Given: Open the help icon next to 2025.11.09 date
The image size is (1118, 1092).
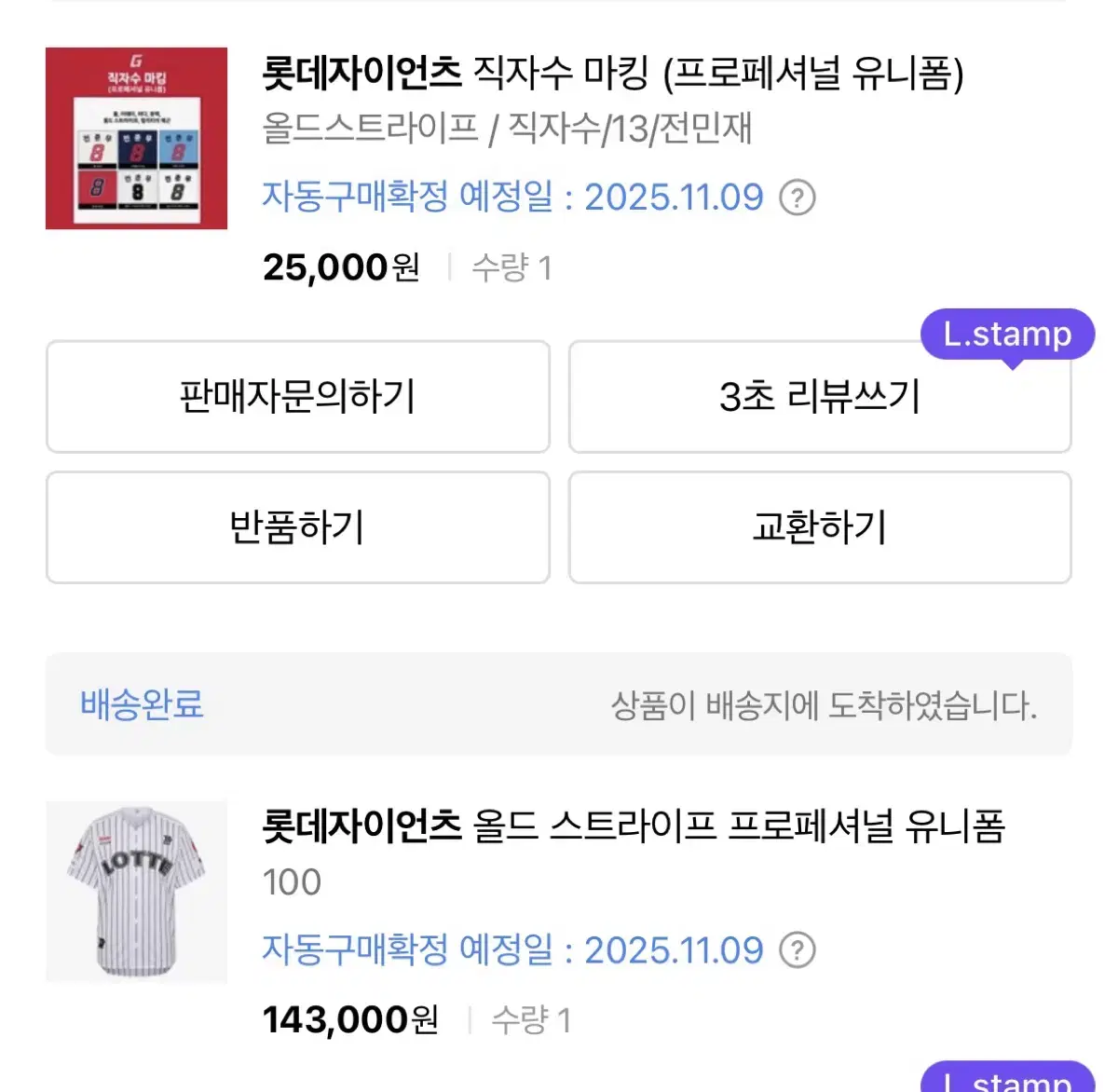Looking at the screenshot, I should [799, 197].
